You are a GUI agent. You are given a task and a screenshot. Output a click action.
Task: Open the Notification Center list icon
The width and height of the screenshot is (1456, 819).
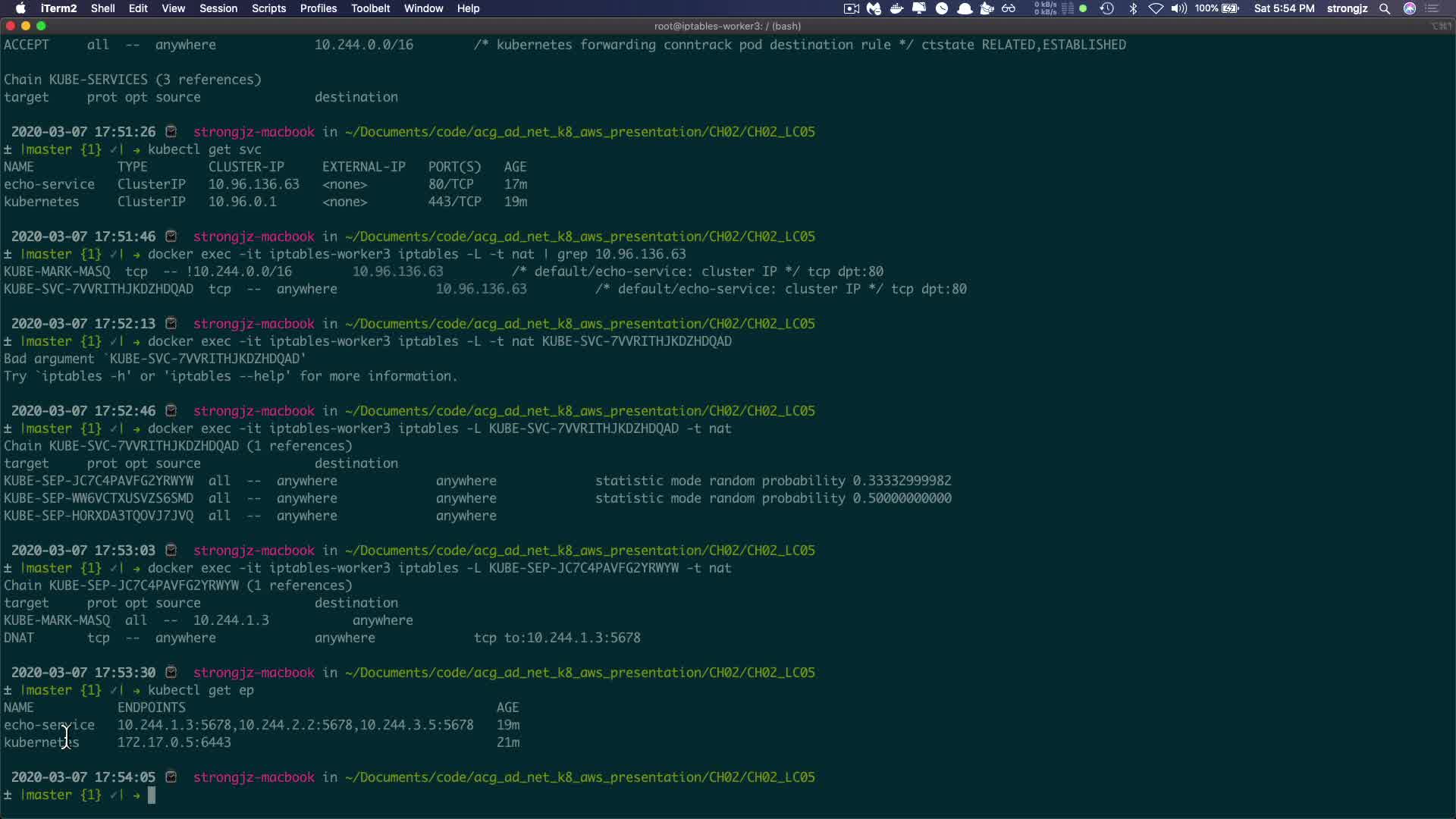click(x=1432, y=8)
